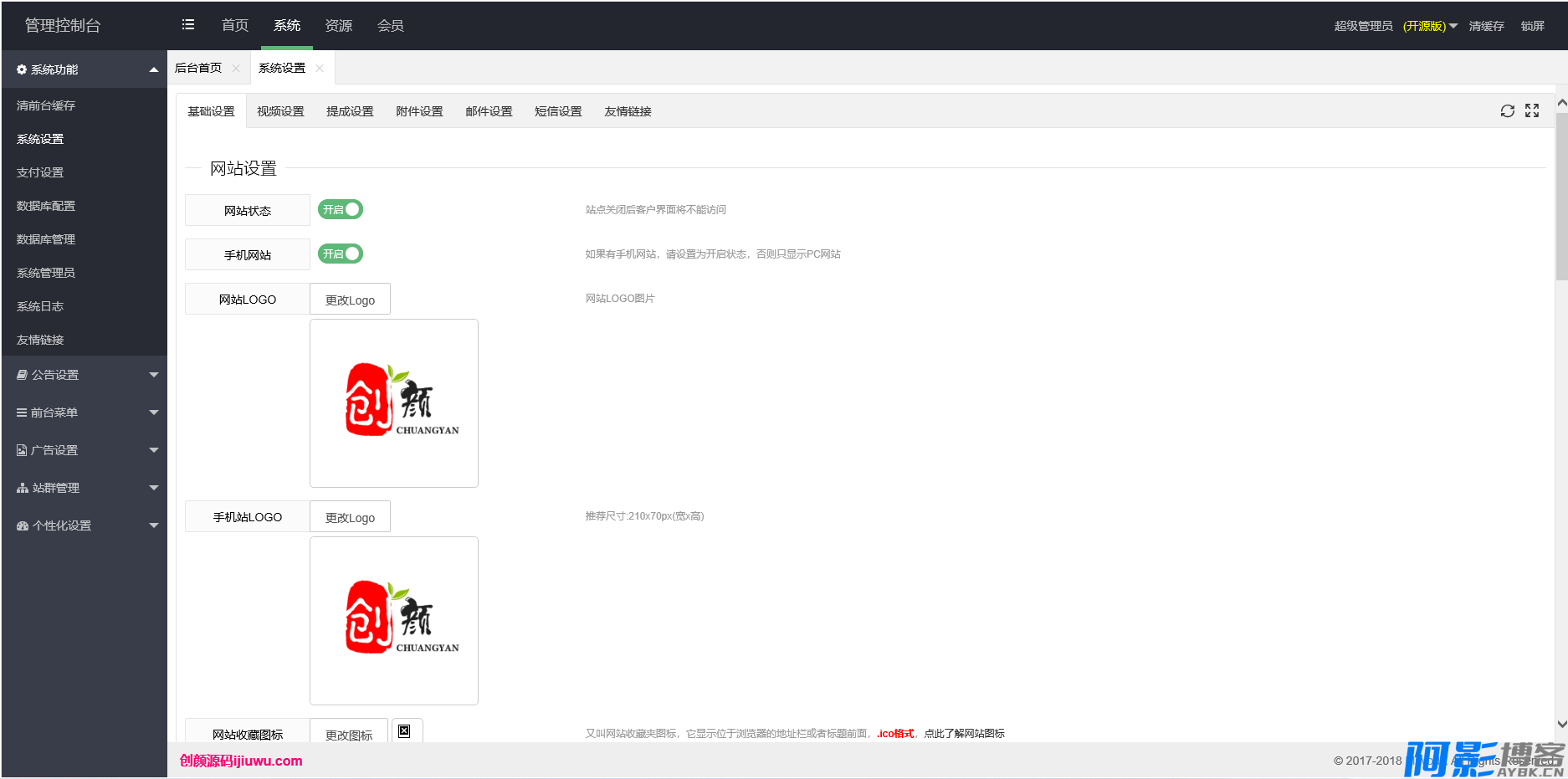Click the 前台菜单 bars icon

coord(22,413)
